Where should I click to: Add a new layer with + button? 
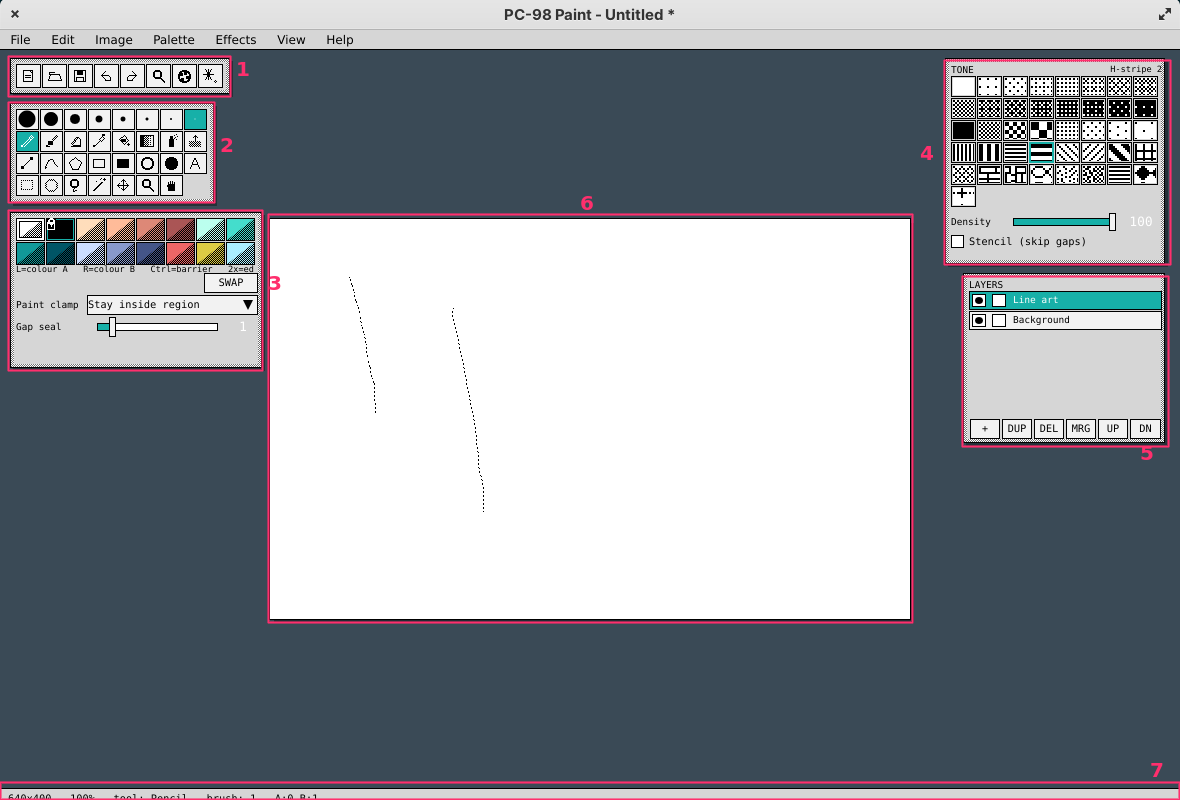(984, 429)
